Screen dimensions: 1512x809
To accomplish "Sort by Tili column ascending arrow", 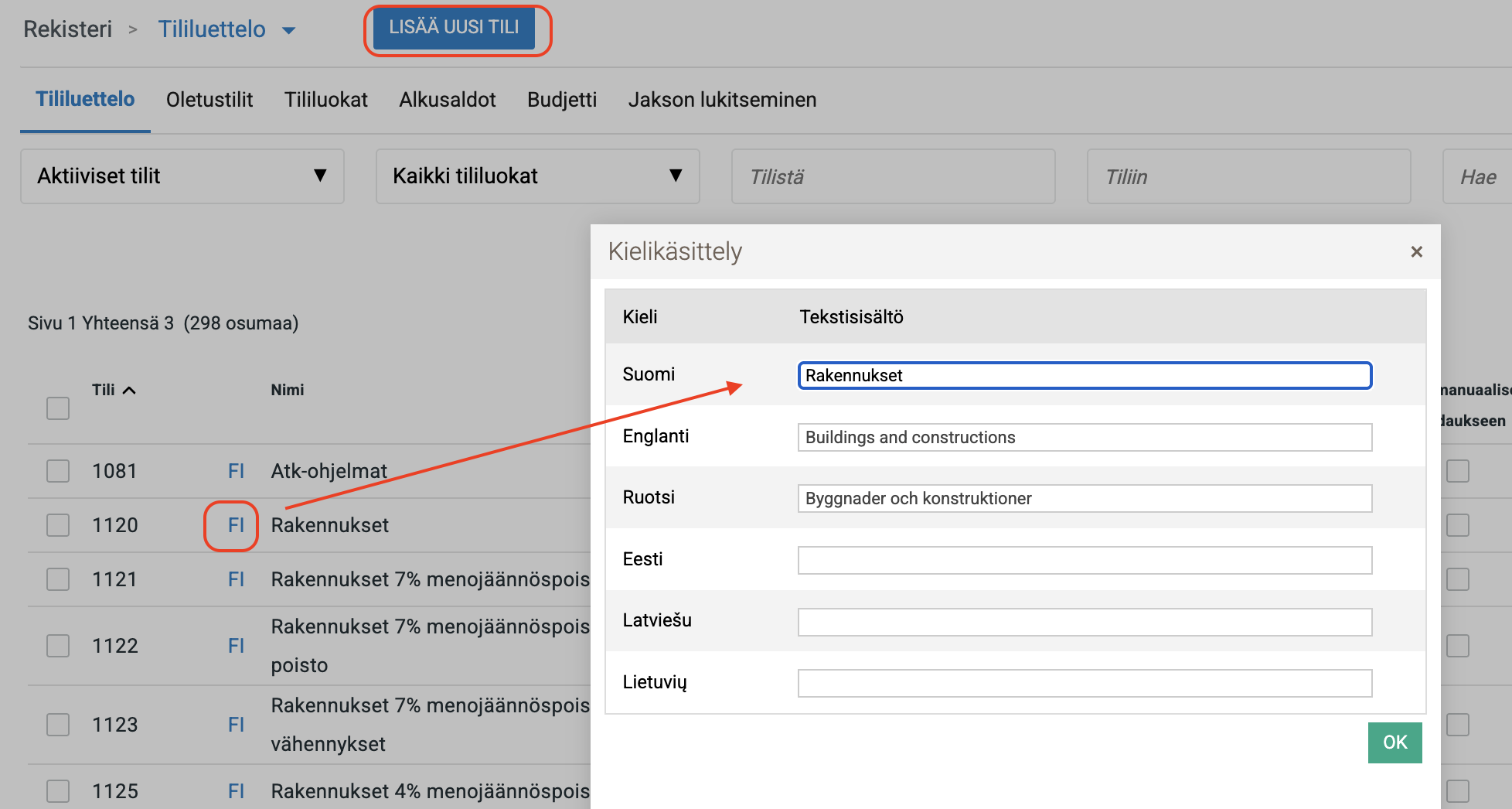I will [130, 390].
